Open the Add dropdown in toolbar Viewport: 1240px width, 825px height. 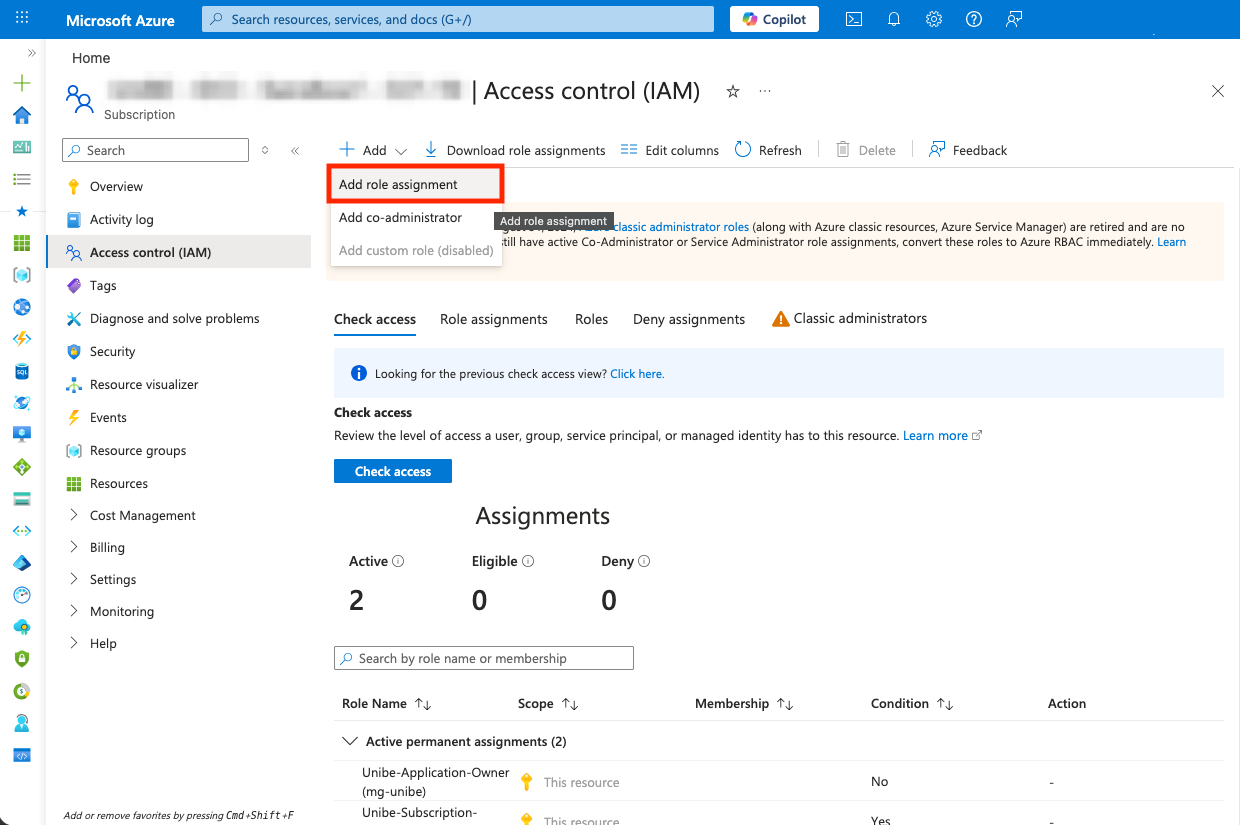coord(373,150)
